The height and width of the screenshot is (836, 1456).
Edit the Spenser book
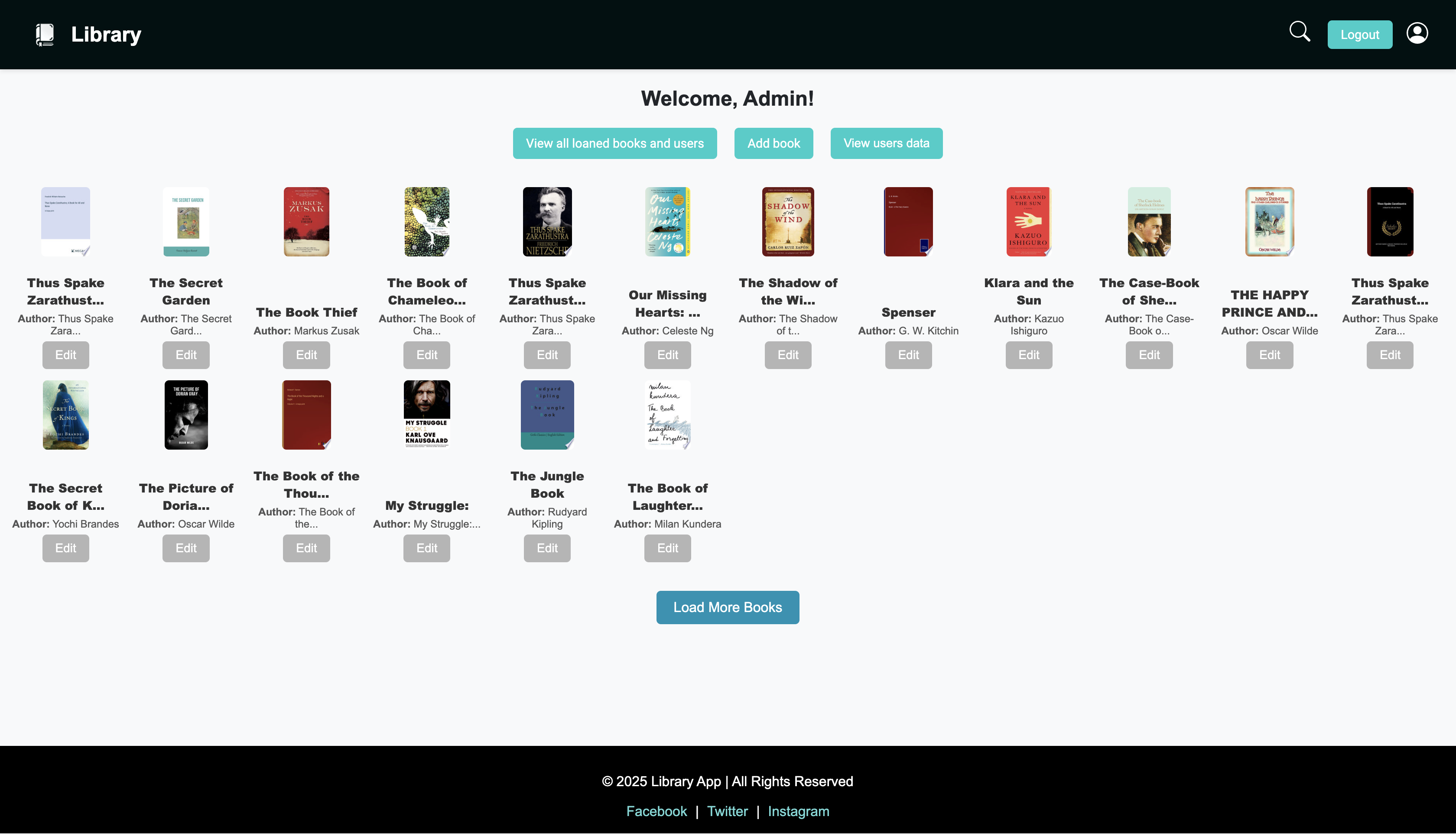pyautogui.click(x=908, y=355)
